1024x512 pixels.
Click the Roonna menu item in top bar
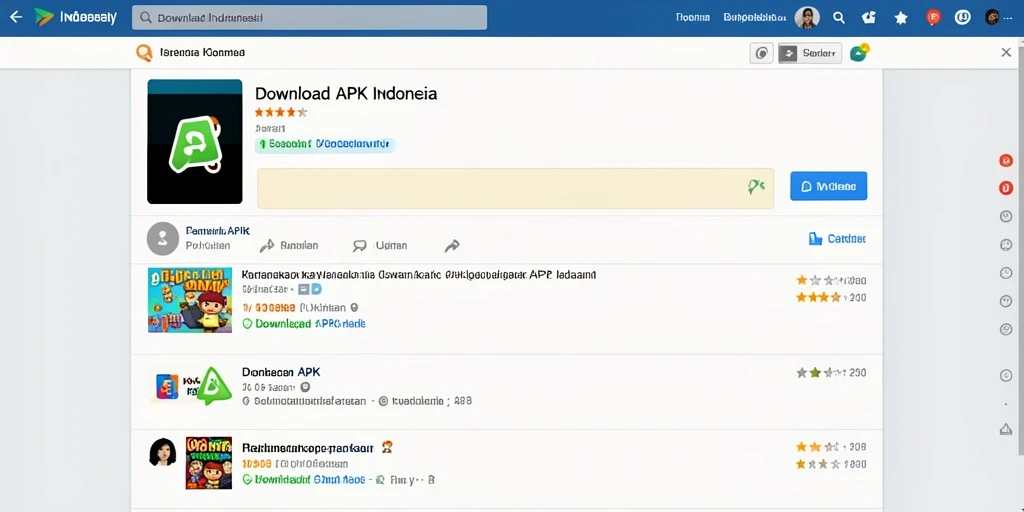pyautogui.click(x=693, y=18)
